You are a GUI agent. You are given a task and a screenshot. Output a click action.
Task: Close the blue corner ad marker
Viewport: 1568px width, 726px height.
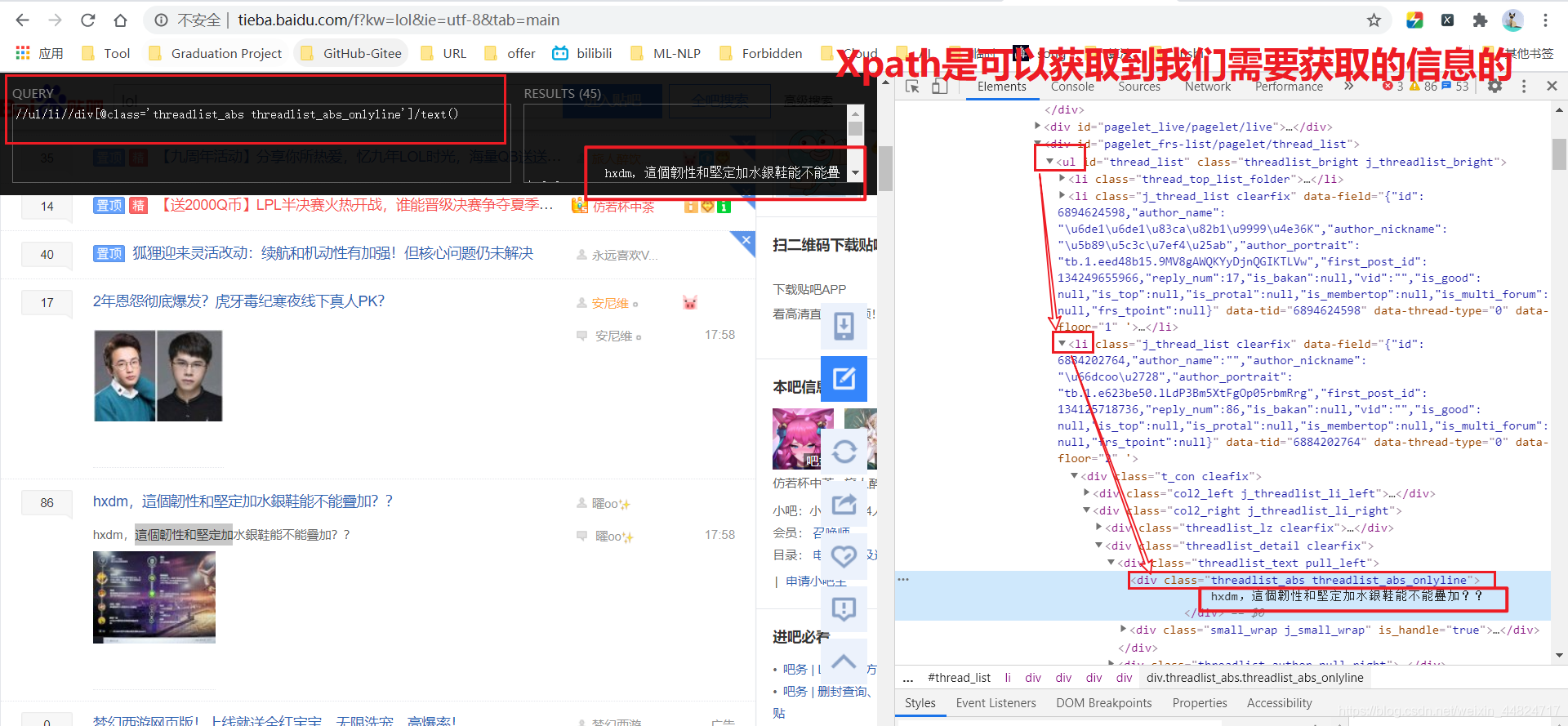[x=746, y=239]
